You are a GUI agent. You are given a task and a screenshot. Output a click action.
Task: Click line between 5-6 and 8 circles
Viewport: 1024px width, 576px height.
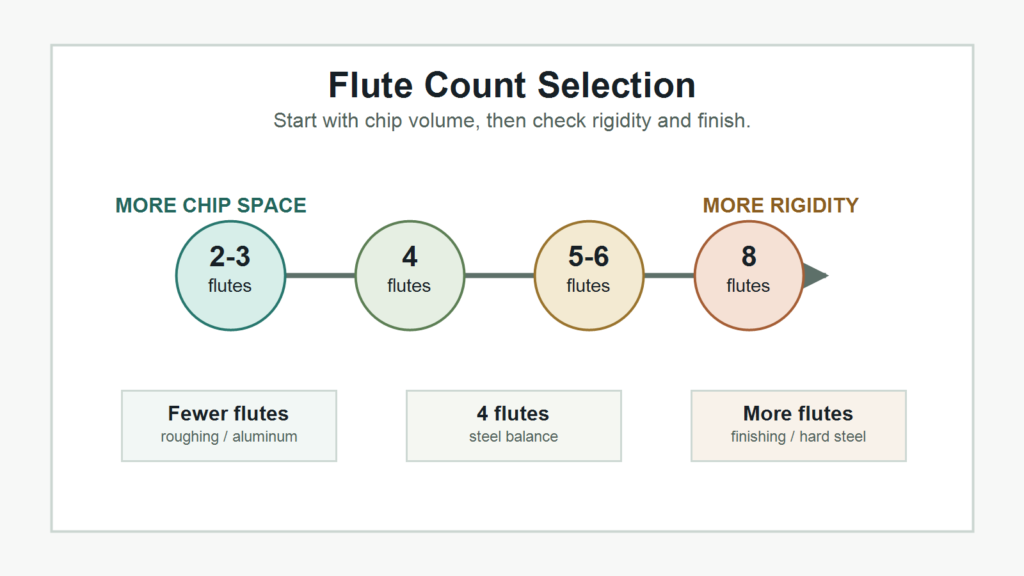[669, 276]
